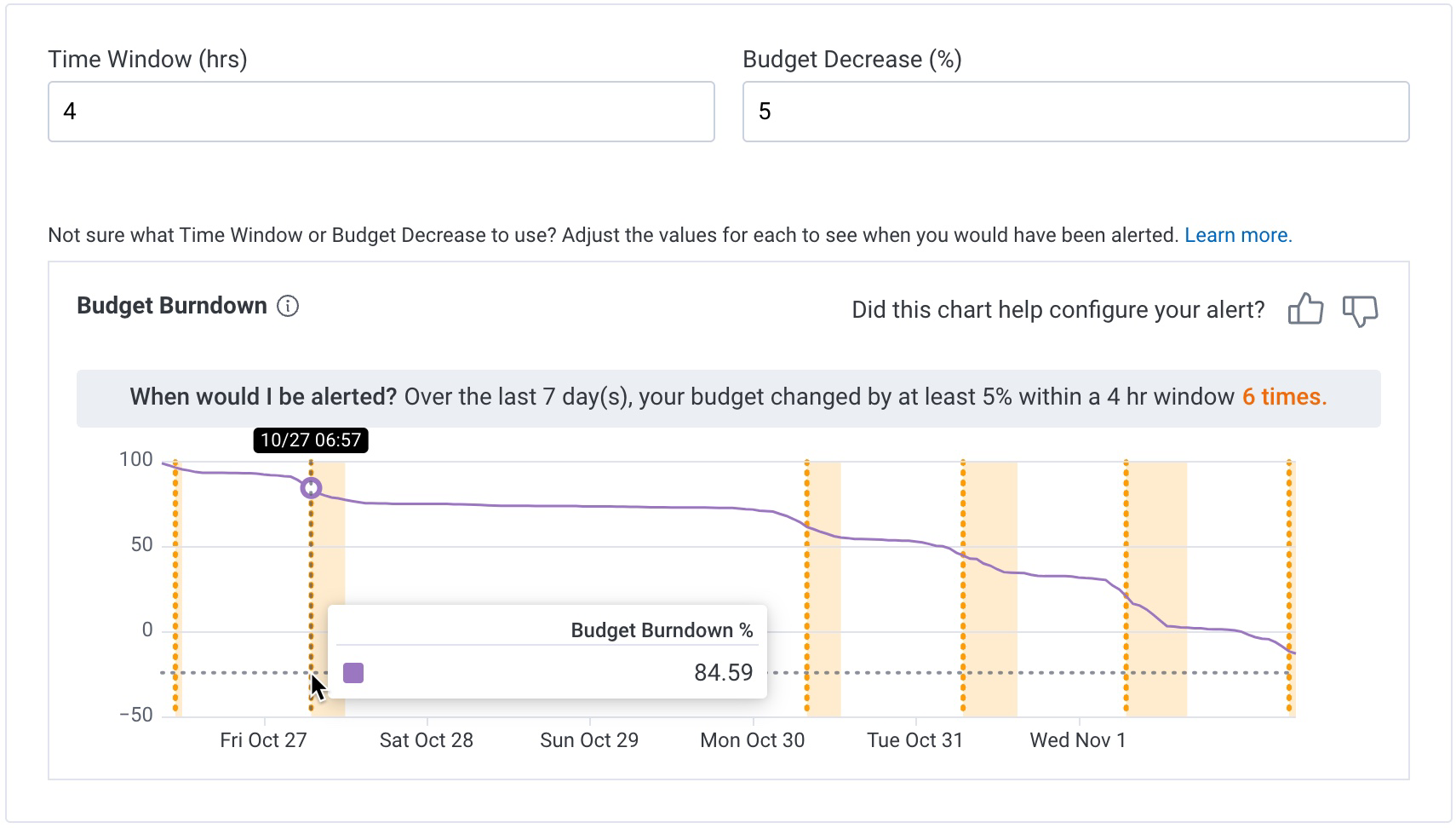
Task: Click the thumbs up feedback icon
Action: click(x=1305, y=308)
